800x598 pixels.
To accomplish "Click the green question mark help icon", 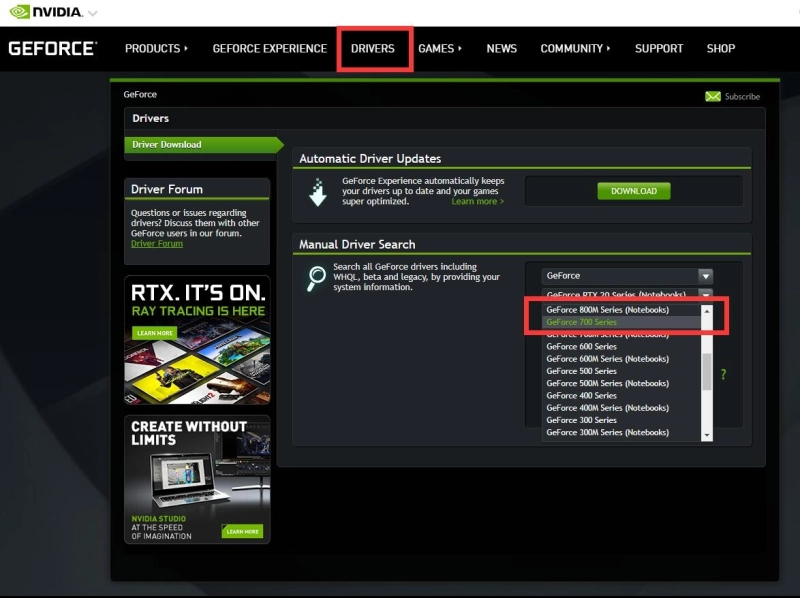I will coord(723,374).
